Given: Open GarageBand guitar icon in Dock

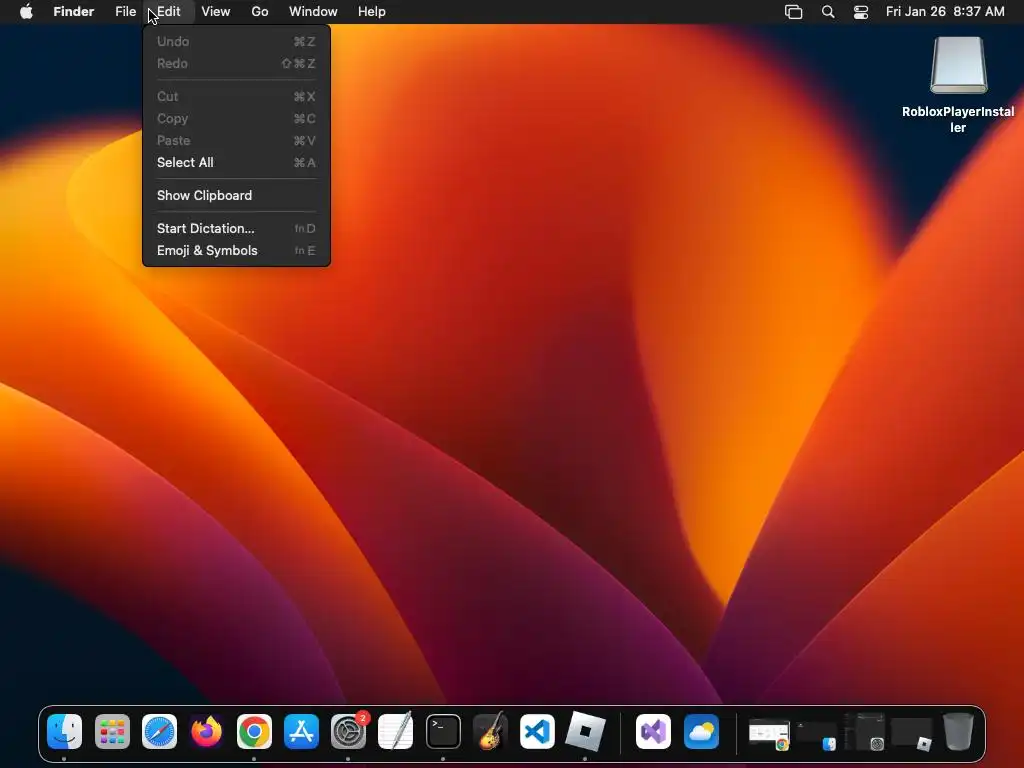Looking at the screenshot, I should coord(490,731).
